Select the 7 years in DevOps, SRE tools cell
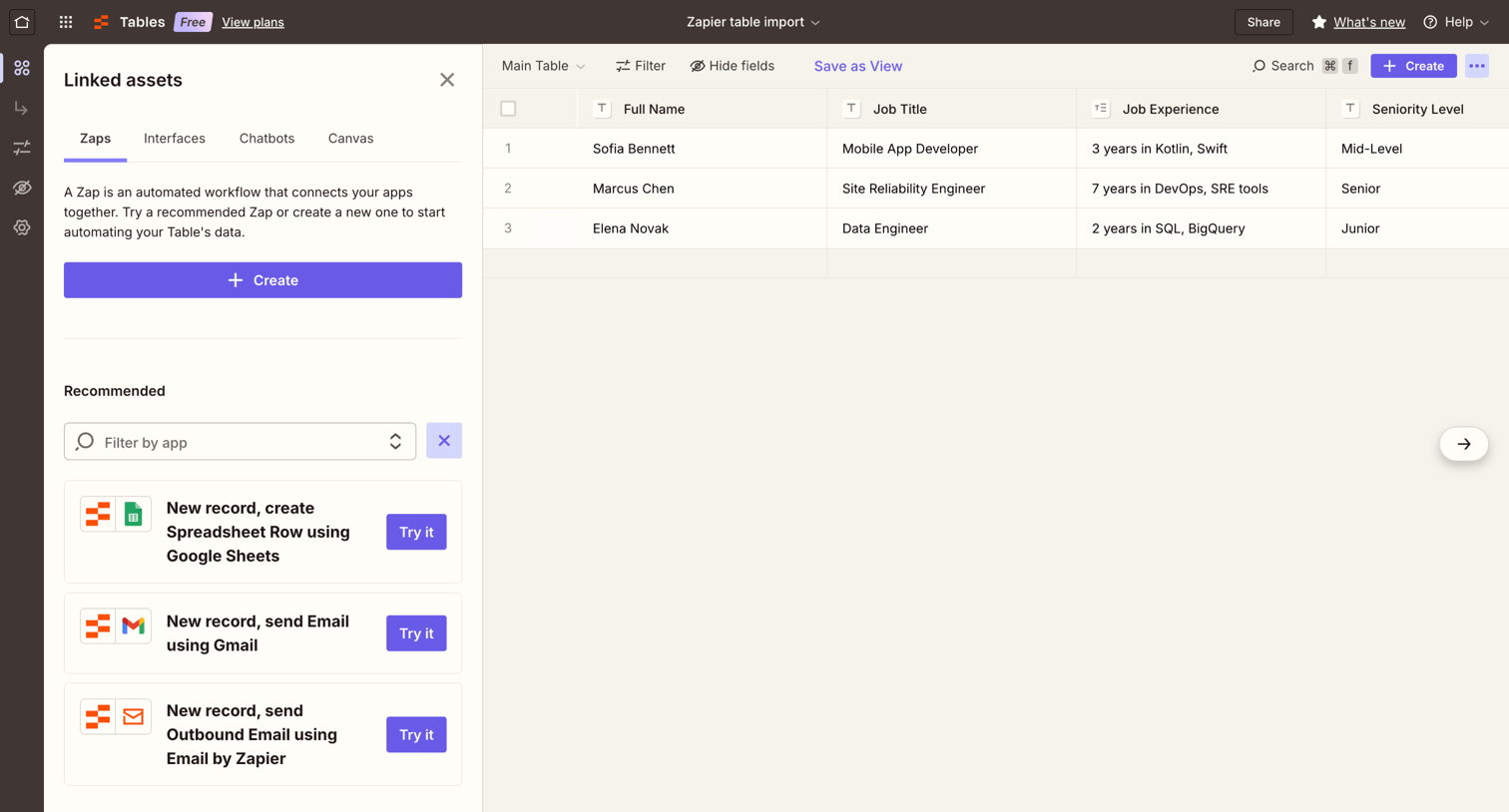The width and height of the screenshot is (1509, 812). pyautogui.click(x=1202, y=189)
